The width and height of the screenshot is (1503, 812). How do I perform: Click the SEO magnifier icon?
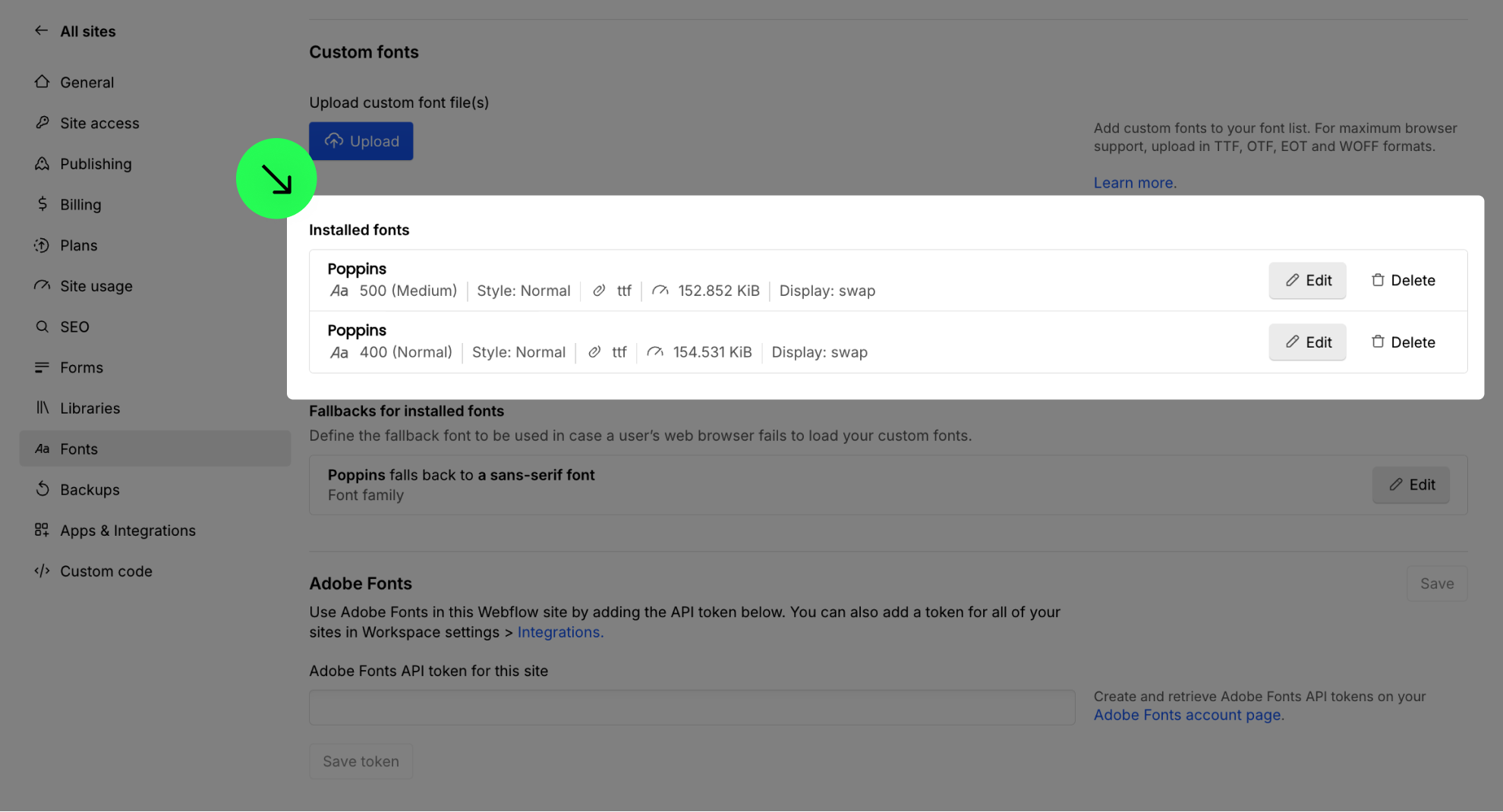[x=42, y=326]
